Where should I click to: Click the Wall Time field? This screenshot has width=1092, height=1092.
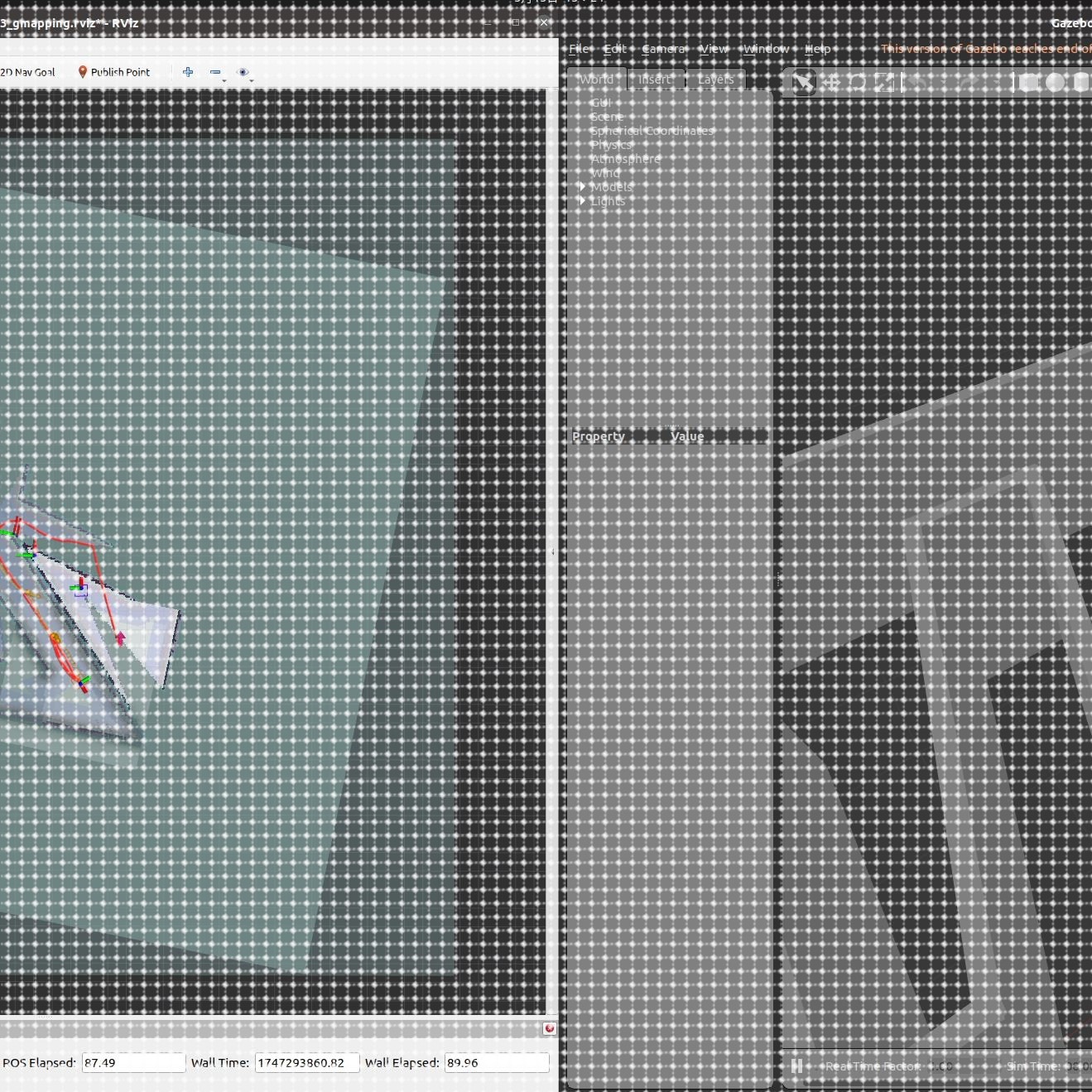(x=307, y=1062)
